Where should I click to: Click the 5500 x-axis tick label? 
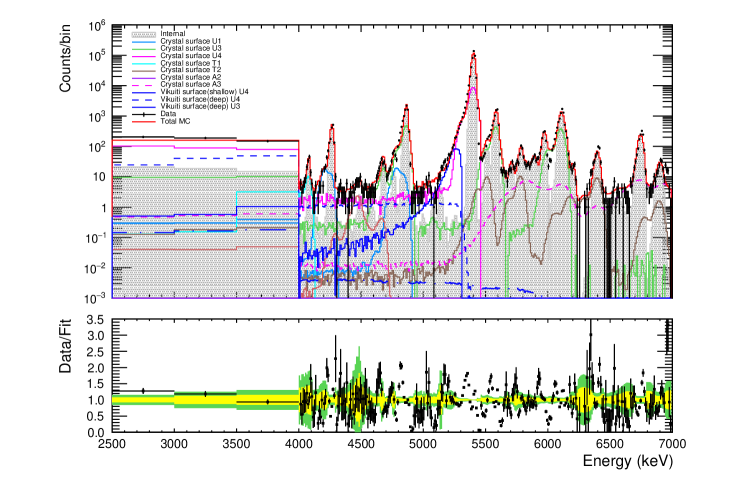click(485, 444)
